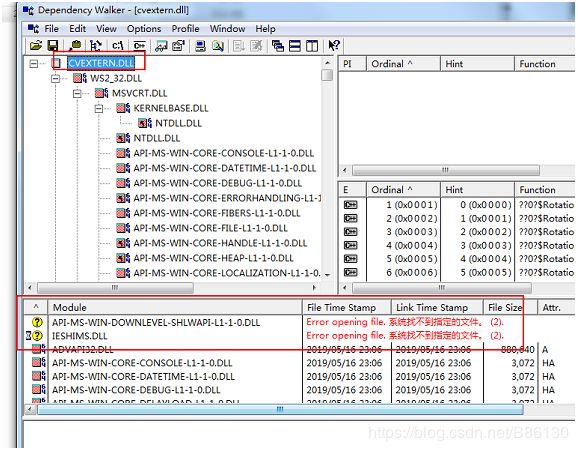Sort module list by Attr. column
The image size is (578, 451).
coord(557,307)
